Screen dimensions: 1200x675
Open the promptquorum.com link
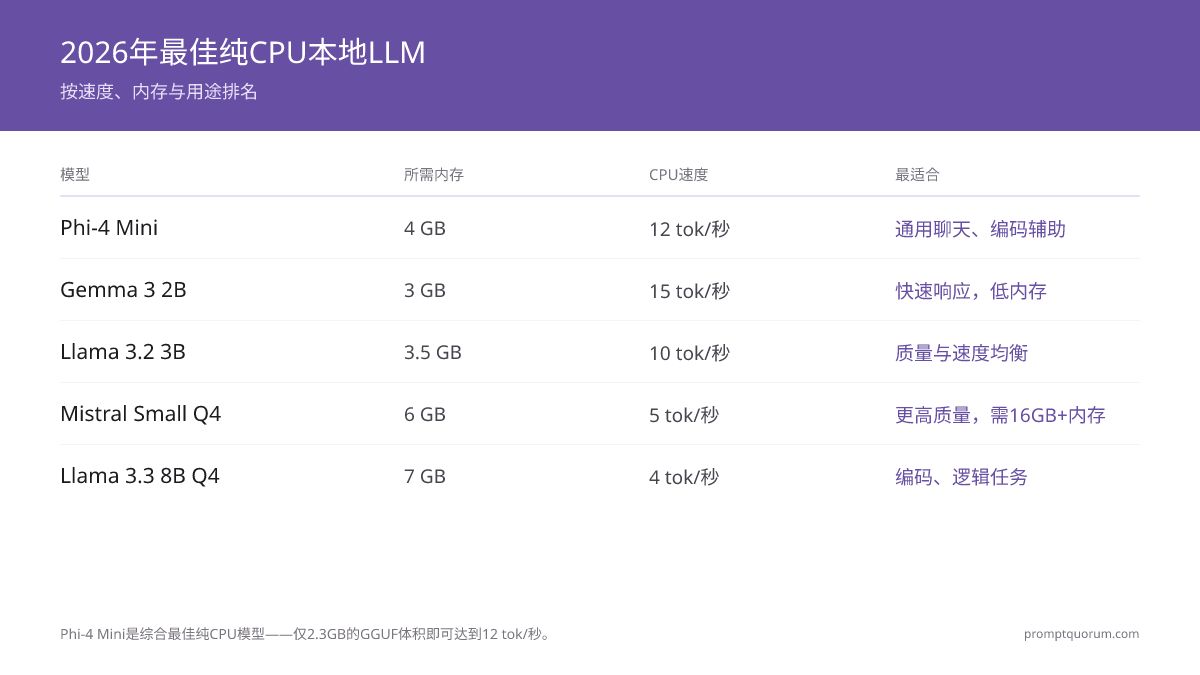1081,634
